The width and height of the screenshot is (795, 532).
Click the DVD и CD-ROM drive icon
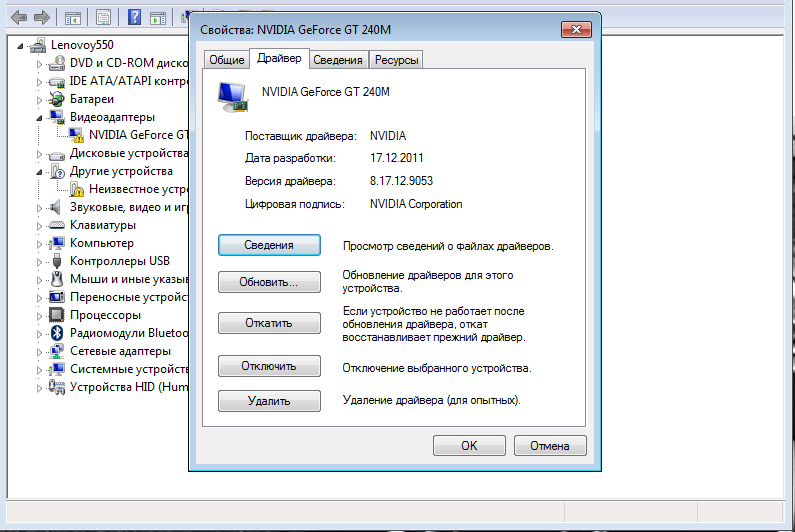(x=57, y=63)
